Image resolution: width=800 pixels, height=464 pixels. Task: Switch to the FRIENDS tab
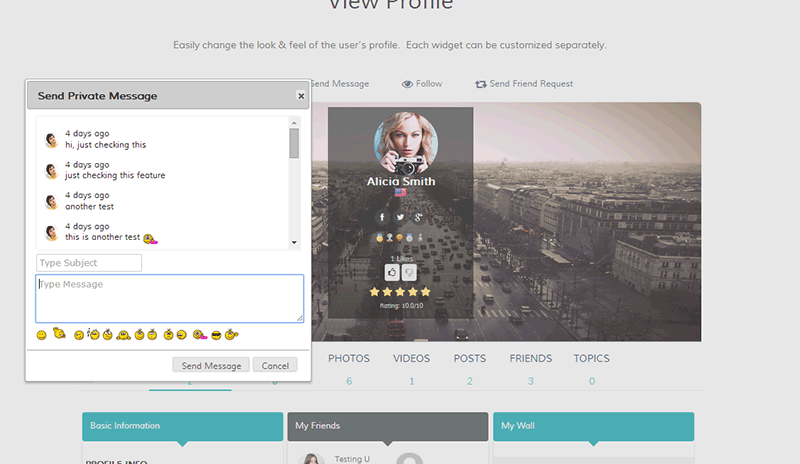531,358
